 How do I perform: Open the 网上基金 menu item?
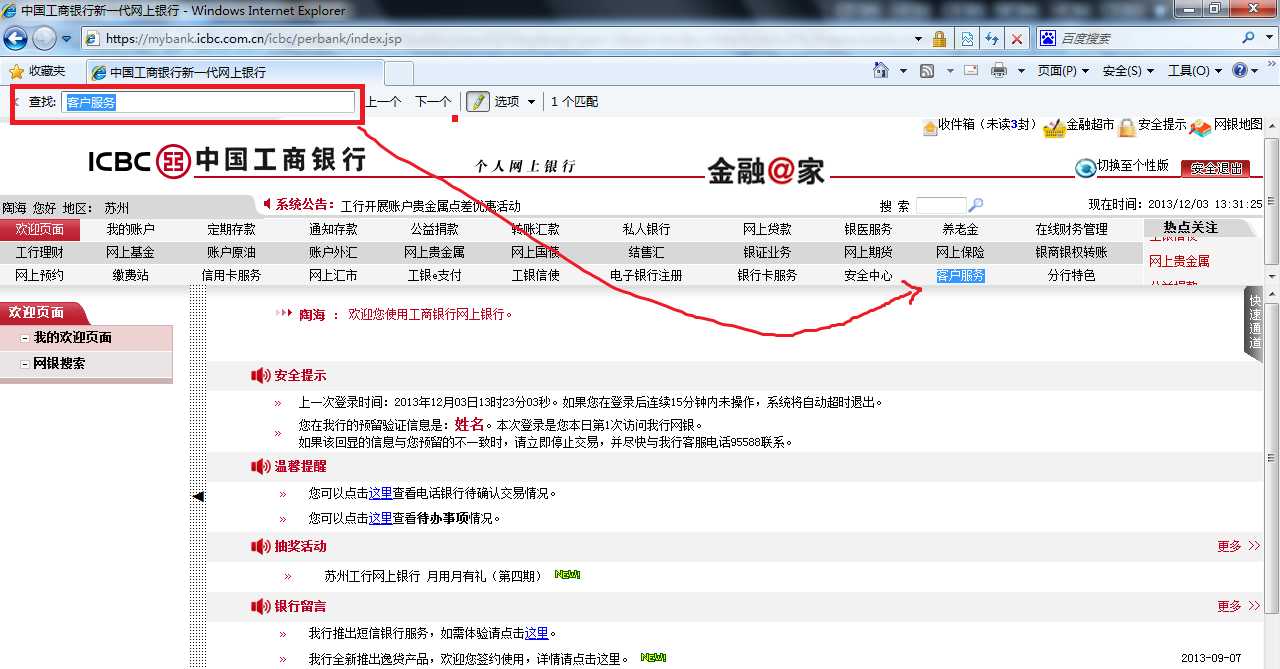tap(131, 253)
